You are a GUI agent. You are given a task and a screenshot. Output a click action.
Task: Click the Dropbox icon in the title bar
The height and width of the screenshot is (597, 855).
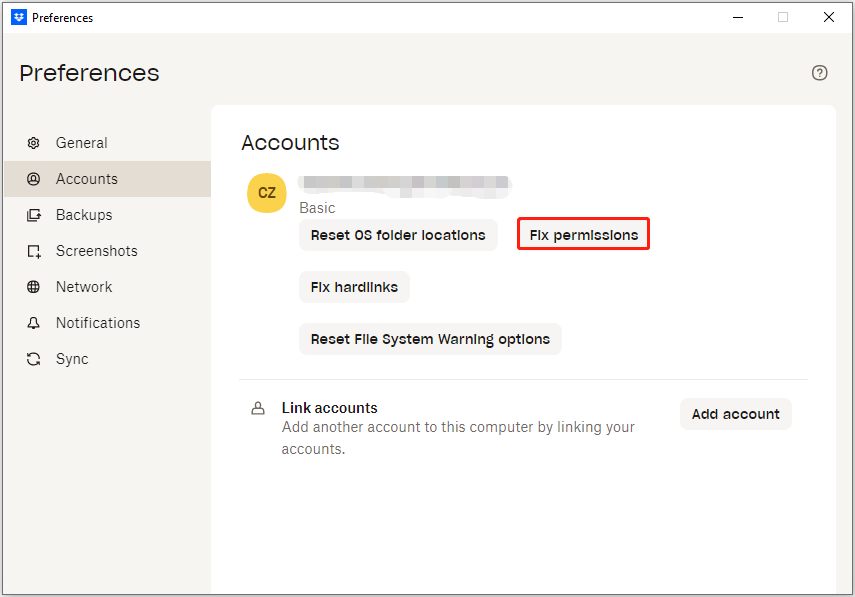click(18, 16)
